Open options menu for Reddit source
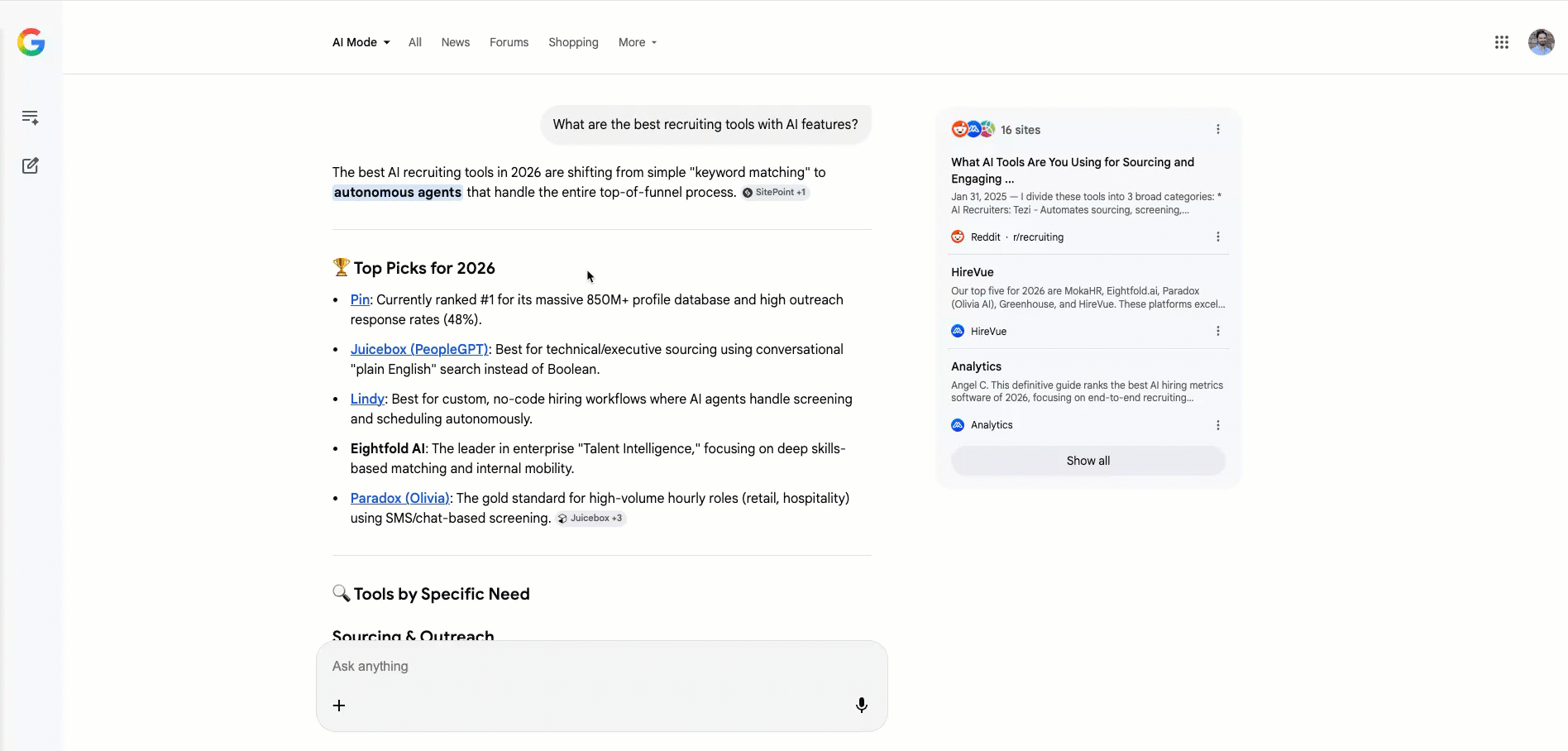 (x=1217, y=237)
